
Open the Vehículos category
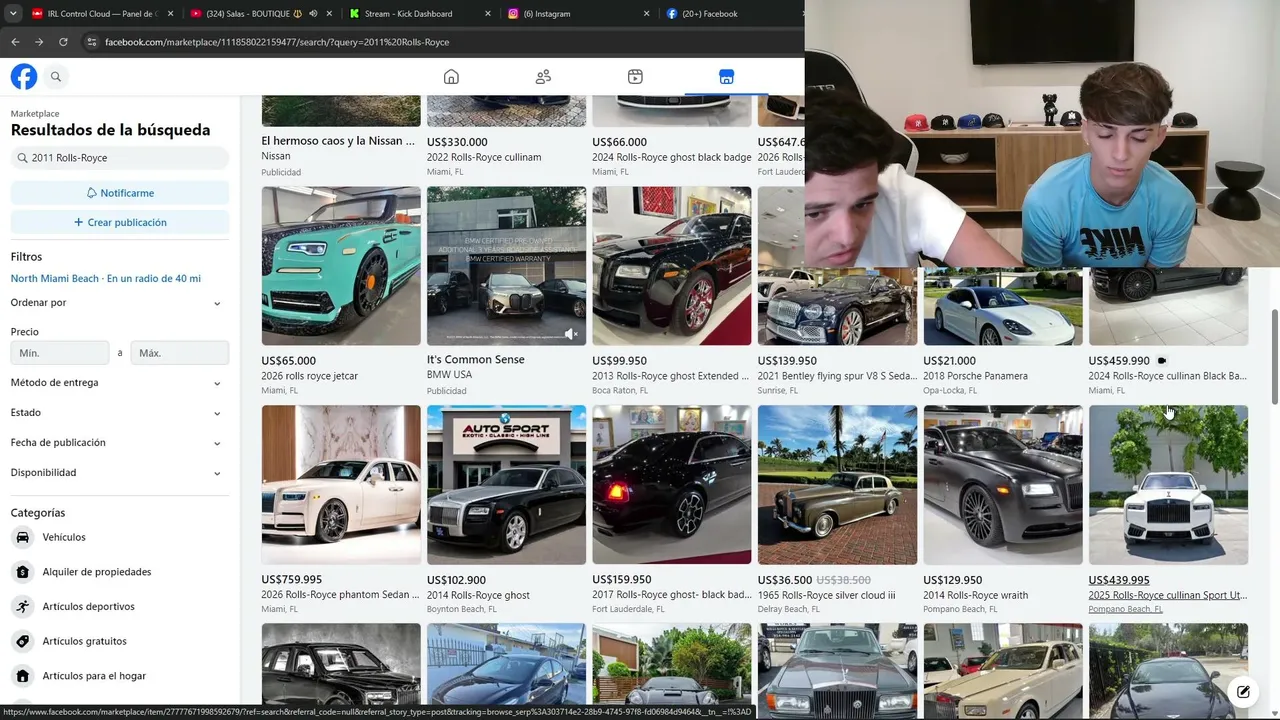[64, 537]
